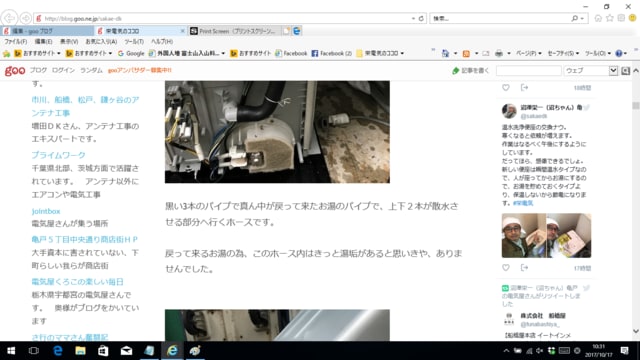Expand the ツール(O) command bar dropdown
This screenshot has height=360, width=640.
[598, 53]
